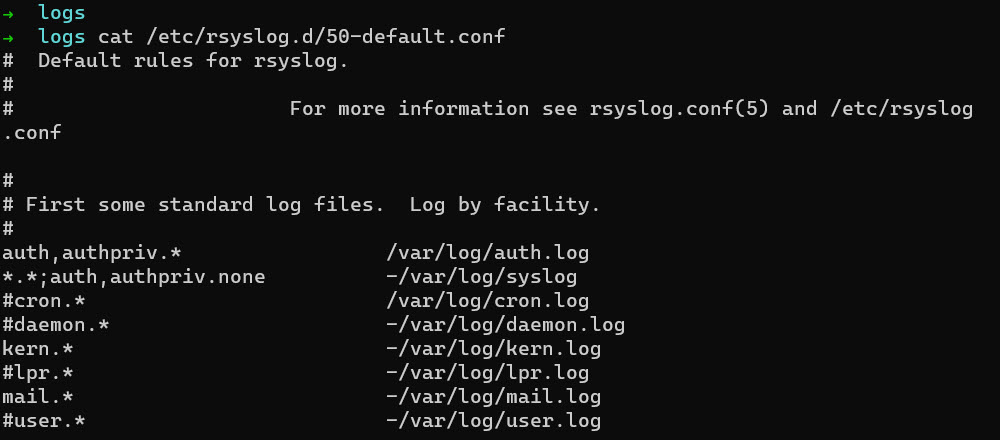Click the commented #lpr.* rule
This screenshot has width=1000, height=440.
[38, 373]
